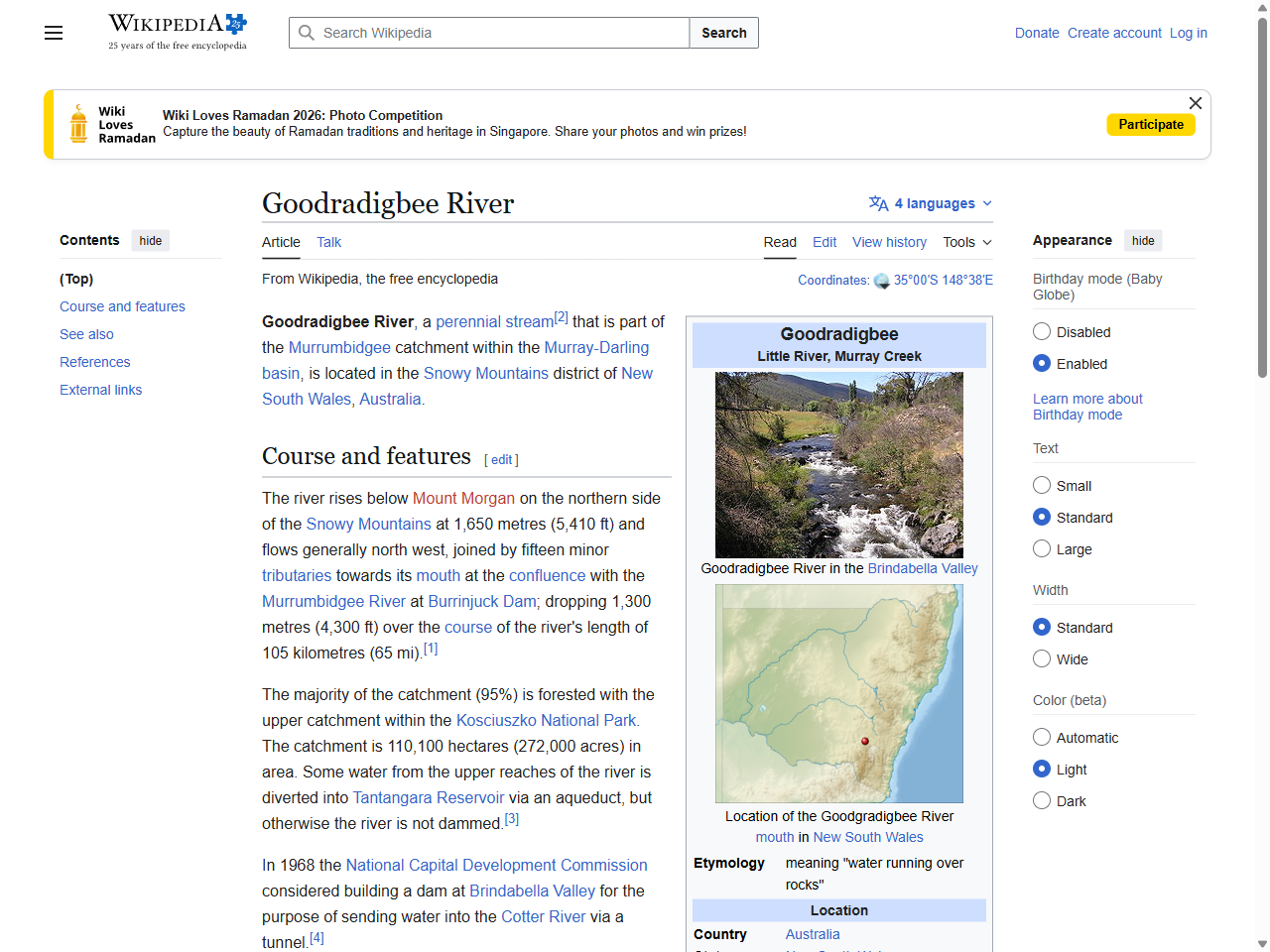Open the hamburger navigation menu
The width and height of the screenshot is (1270, 952).
click(x=53, y=33)
